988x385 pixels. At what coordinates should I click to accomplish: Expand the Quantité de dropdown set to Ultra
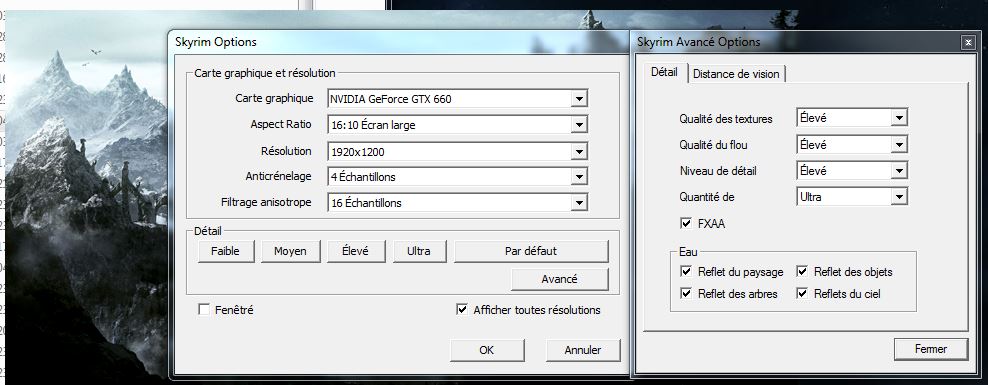coord(852,197)
